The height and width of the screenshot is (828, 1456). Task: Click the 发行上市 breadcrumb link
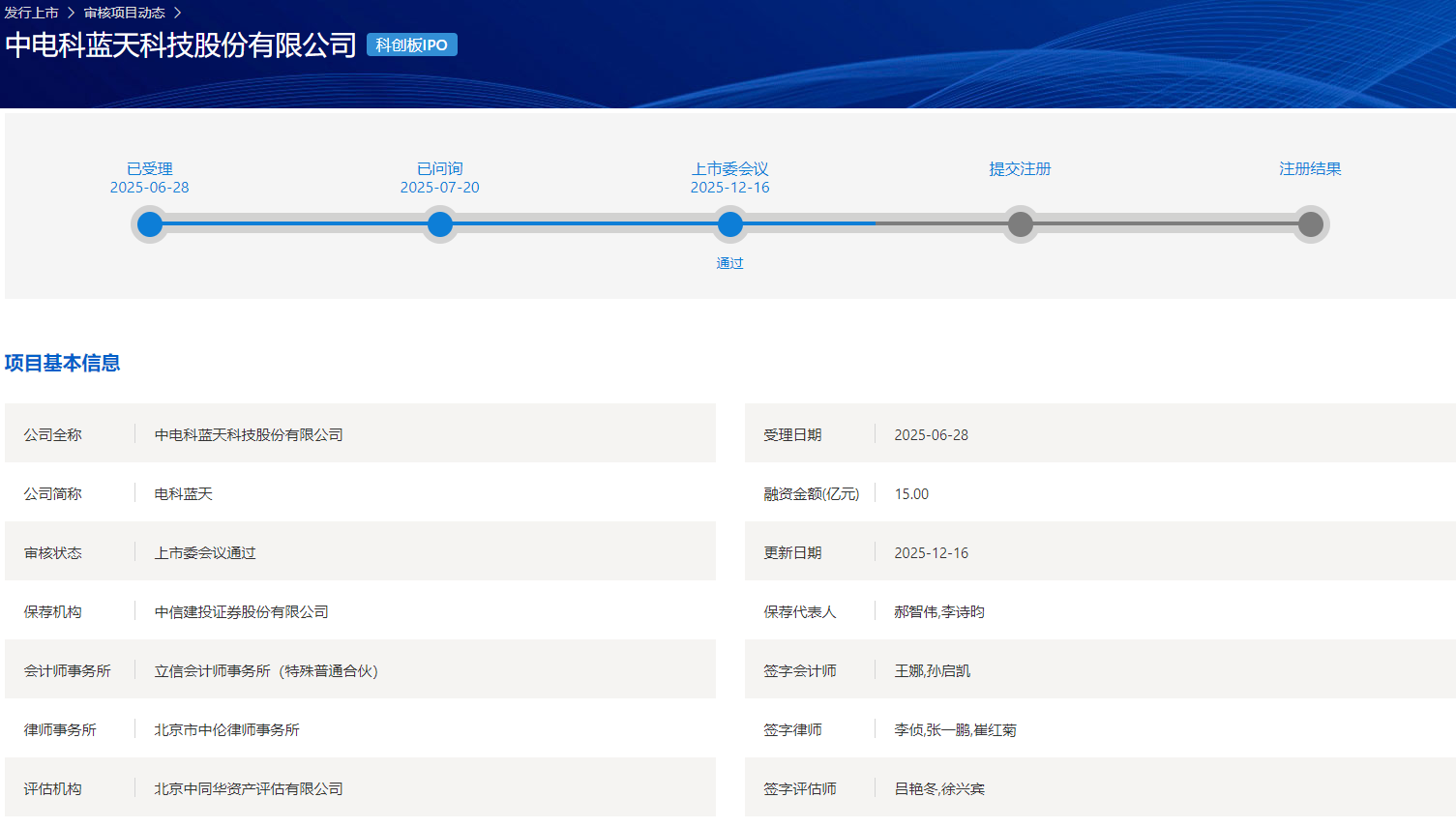click(x=31, y=13)
